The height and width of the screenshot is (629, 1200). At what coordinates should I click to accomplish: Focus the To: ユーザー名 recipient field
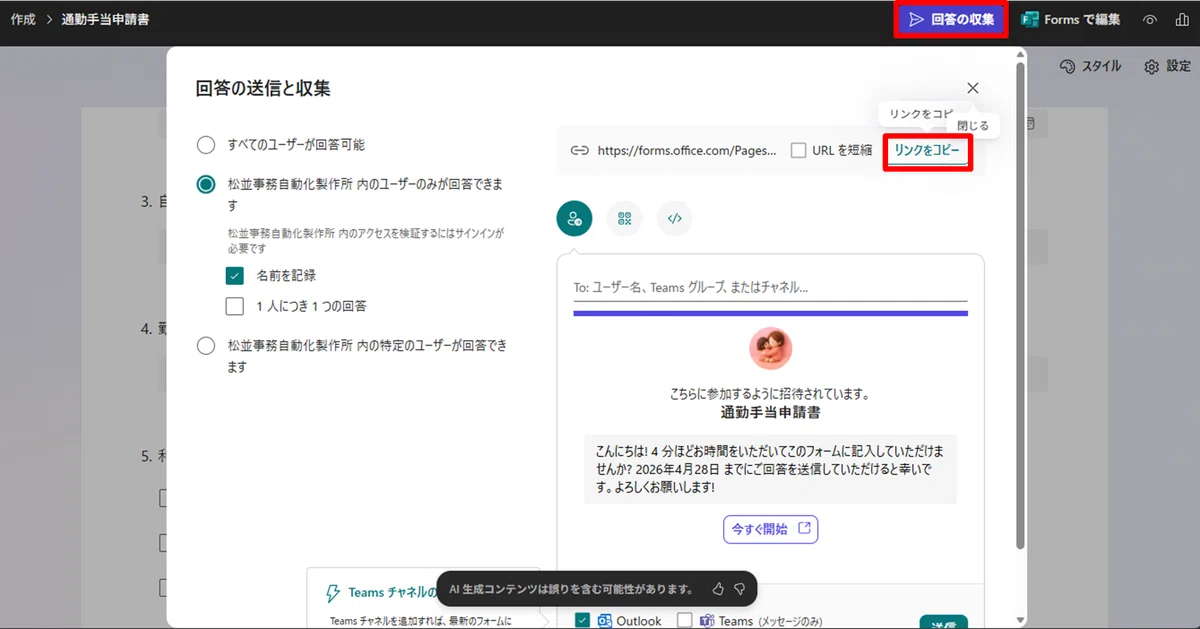pyautogui.click(x=770, y=287)
